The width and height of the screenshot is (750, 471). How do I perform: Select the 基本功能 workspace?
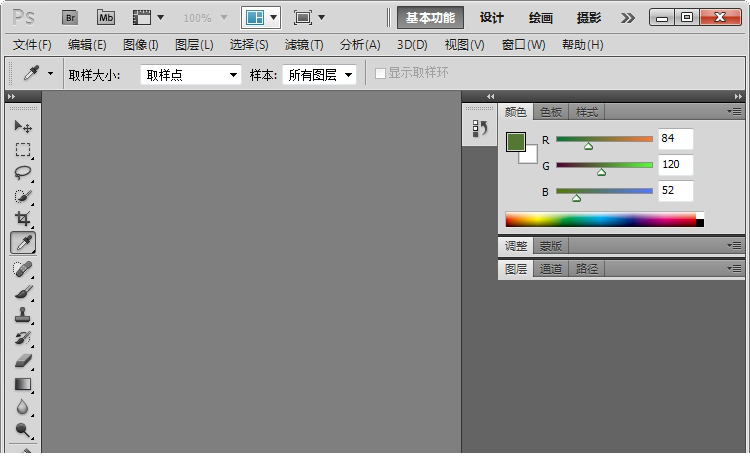pos(430,18)
